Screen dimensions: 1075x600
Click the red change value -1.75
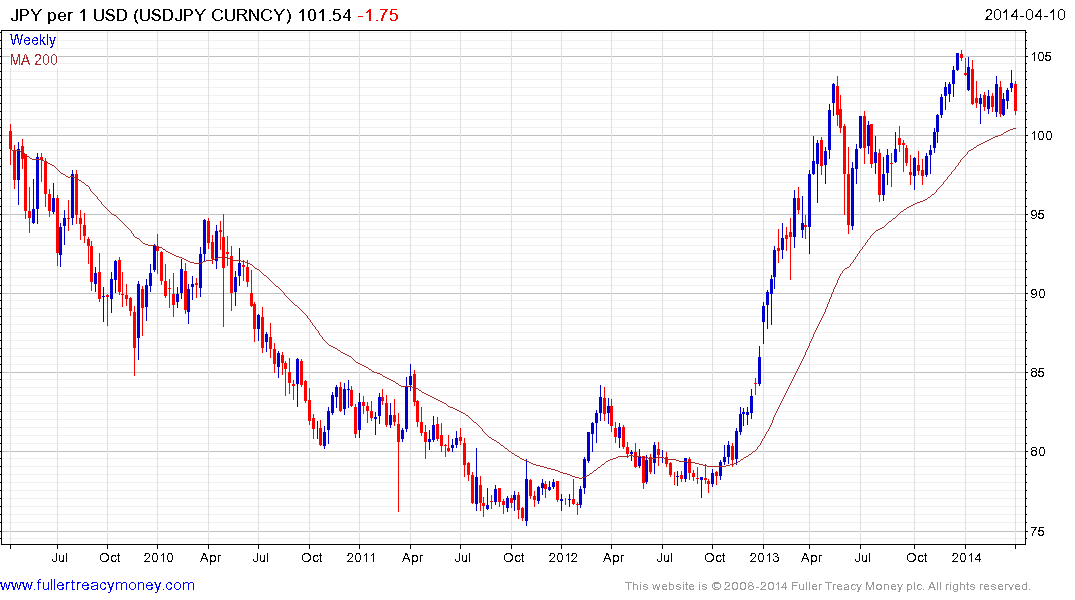pyautogui.click(x=378, y=15)
